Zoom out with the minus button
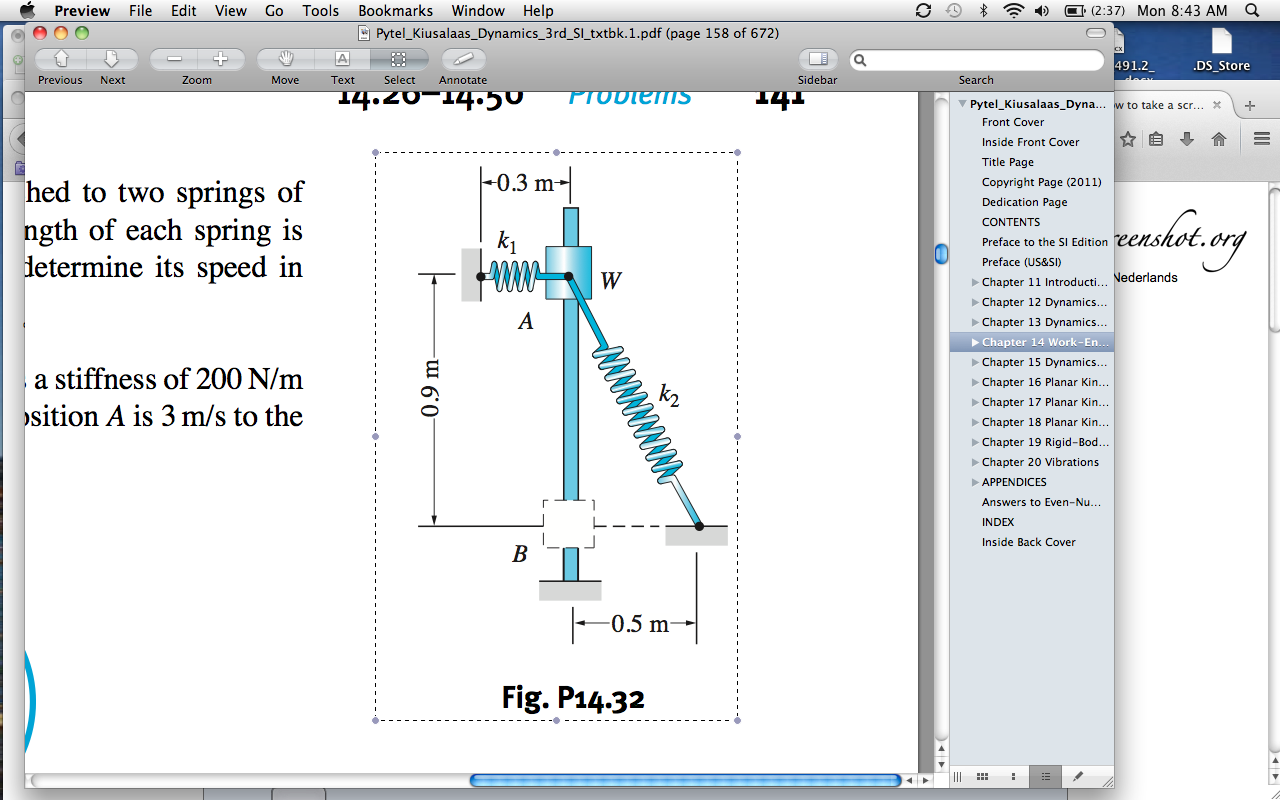 173,59
